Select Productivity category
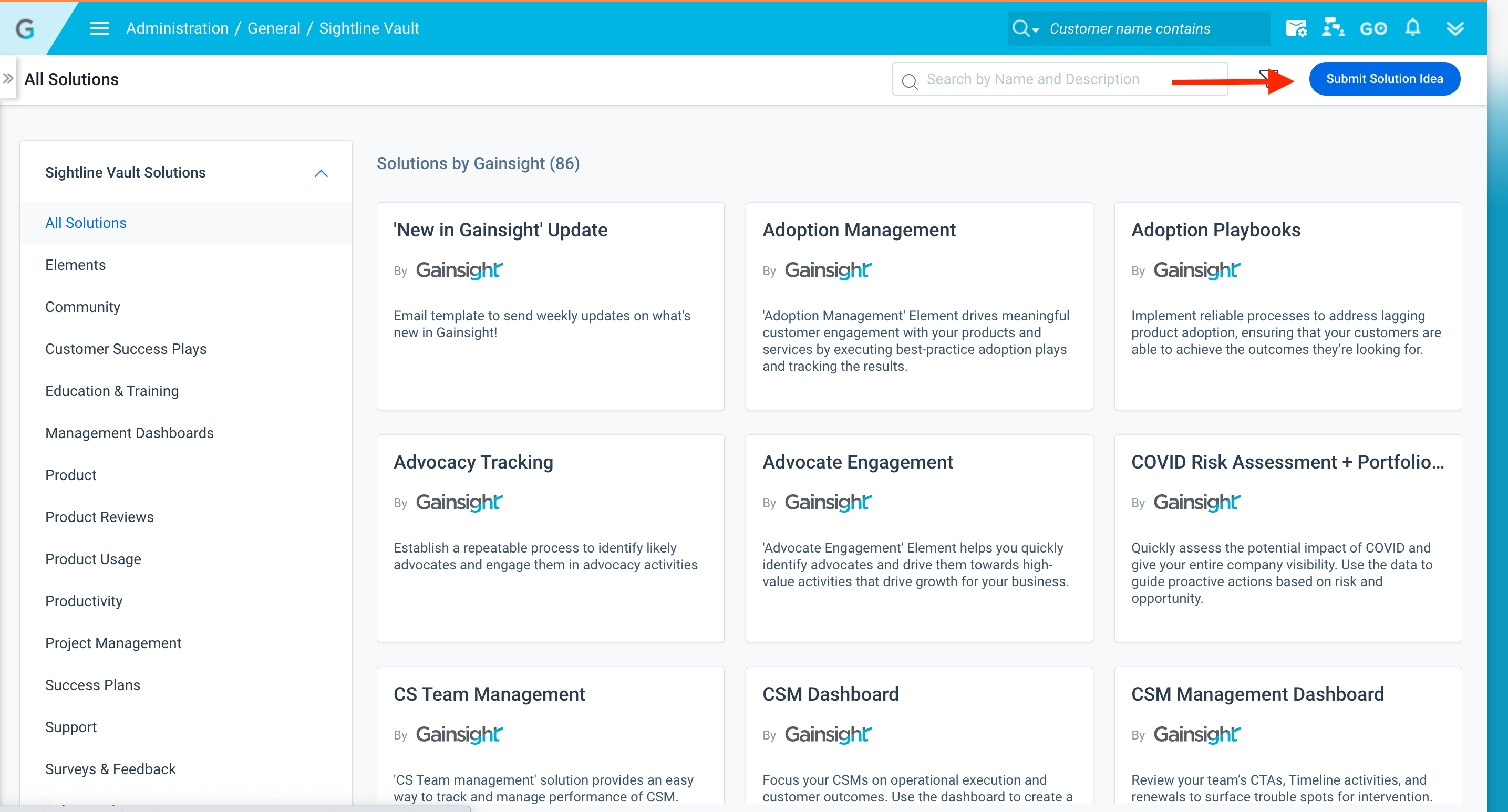This screenshot has width=1508, height=812. point(186,601)
